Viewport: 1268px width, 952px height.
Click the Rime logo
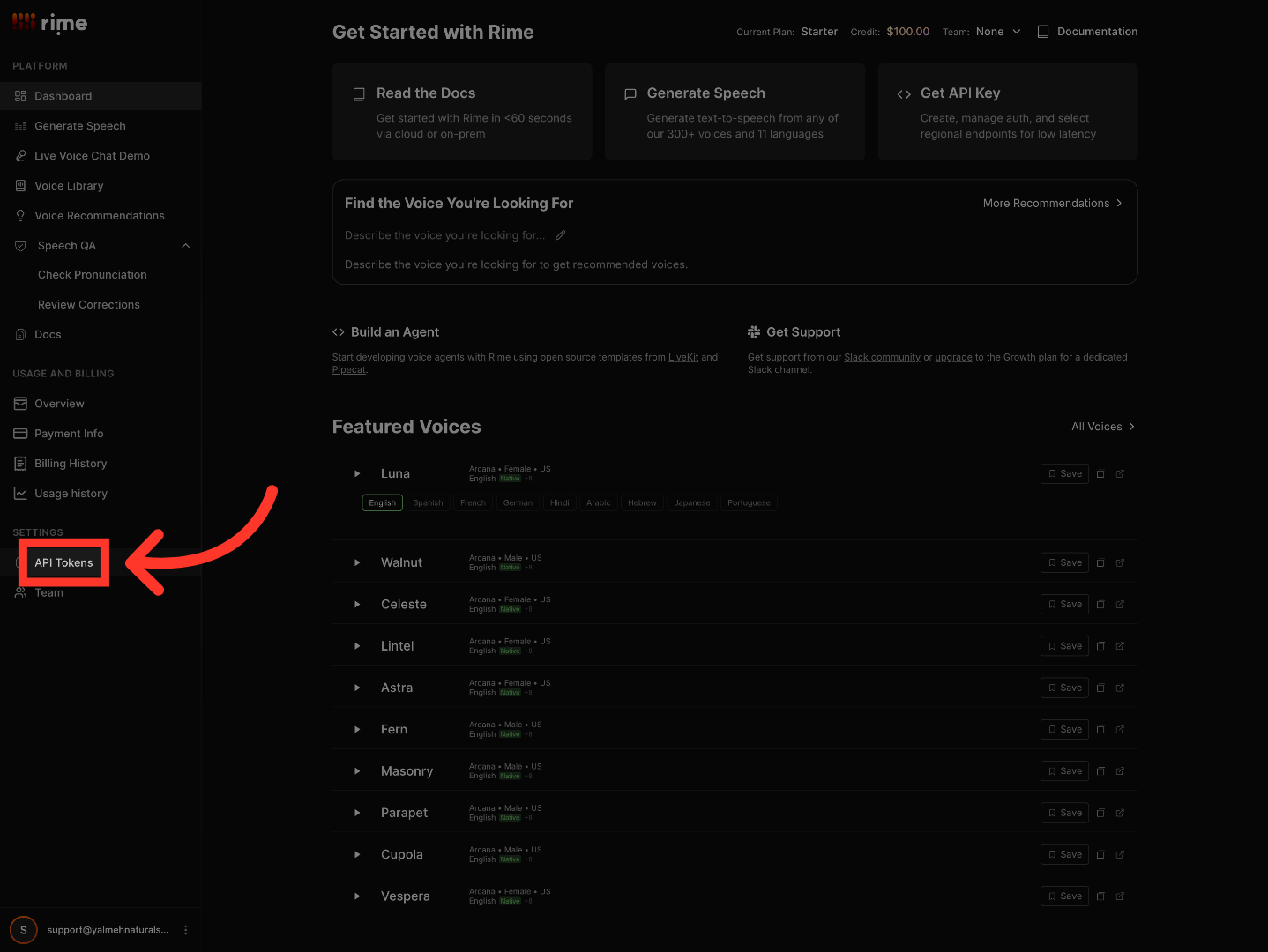[50, 23]
